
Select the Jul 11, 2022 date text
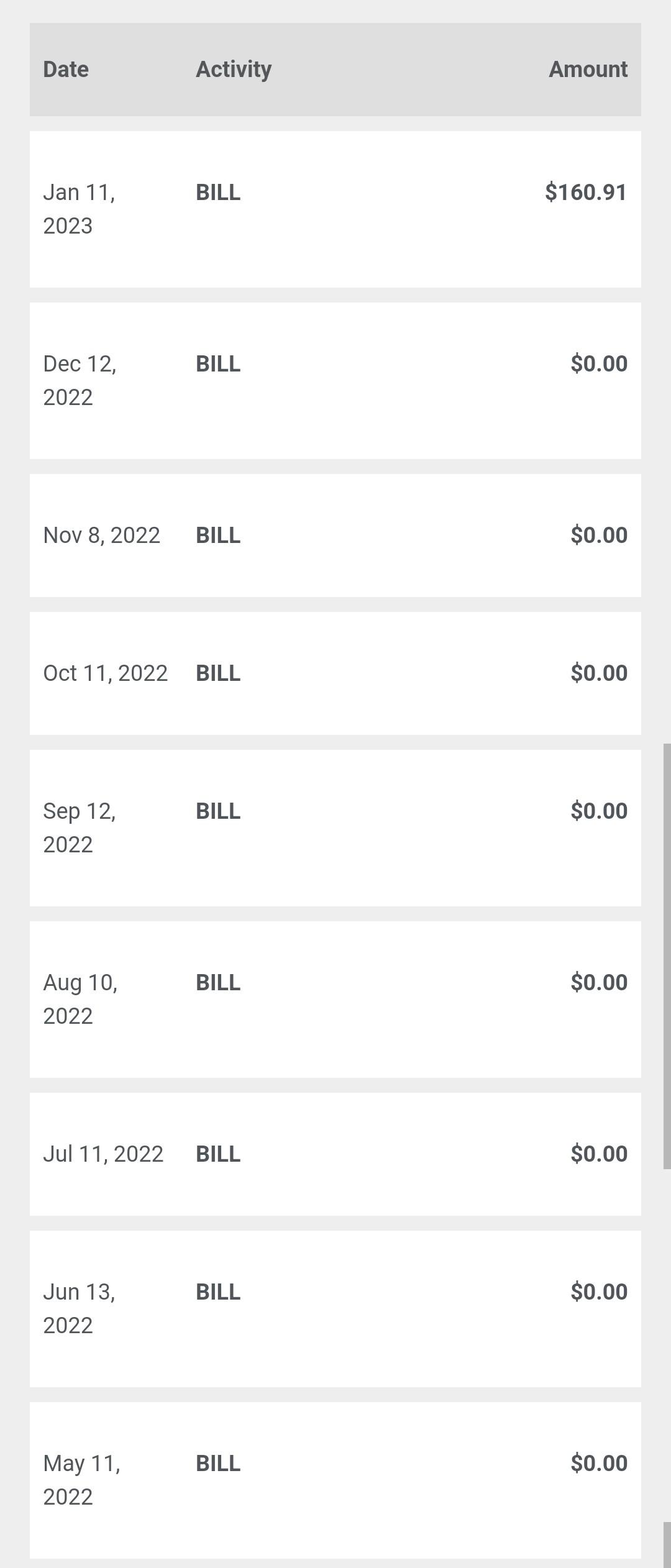click(x=103, y=1154)
